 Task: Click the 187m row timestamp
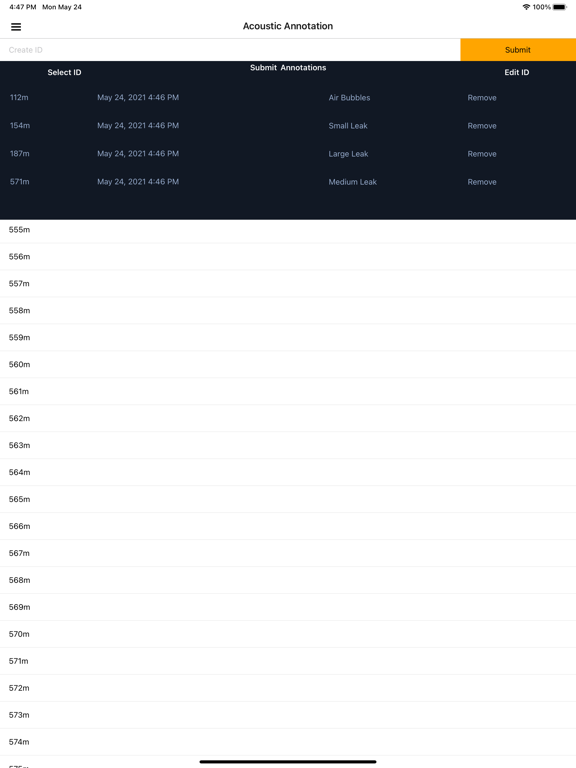click(138, 153)
